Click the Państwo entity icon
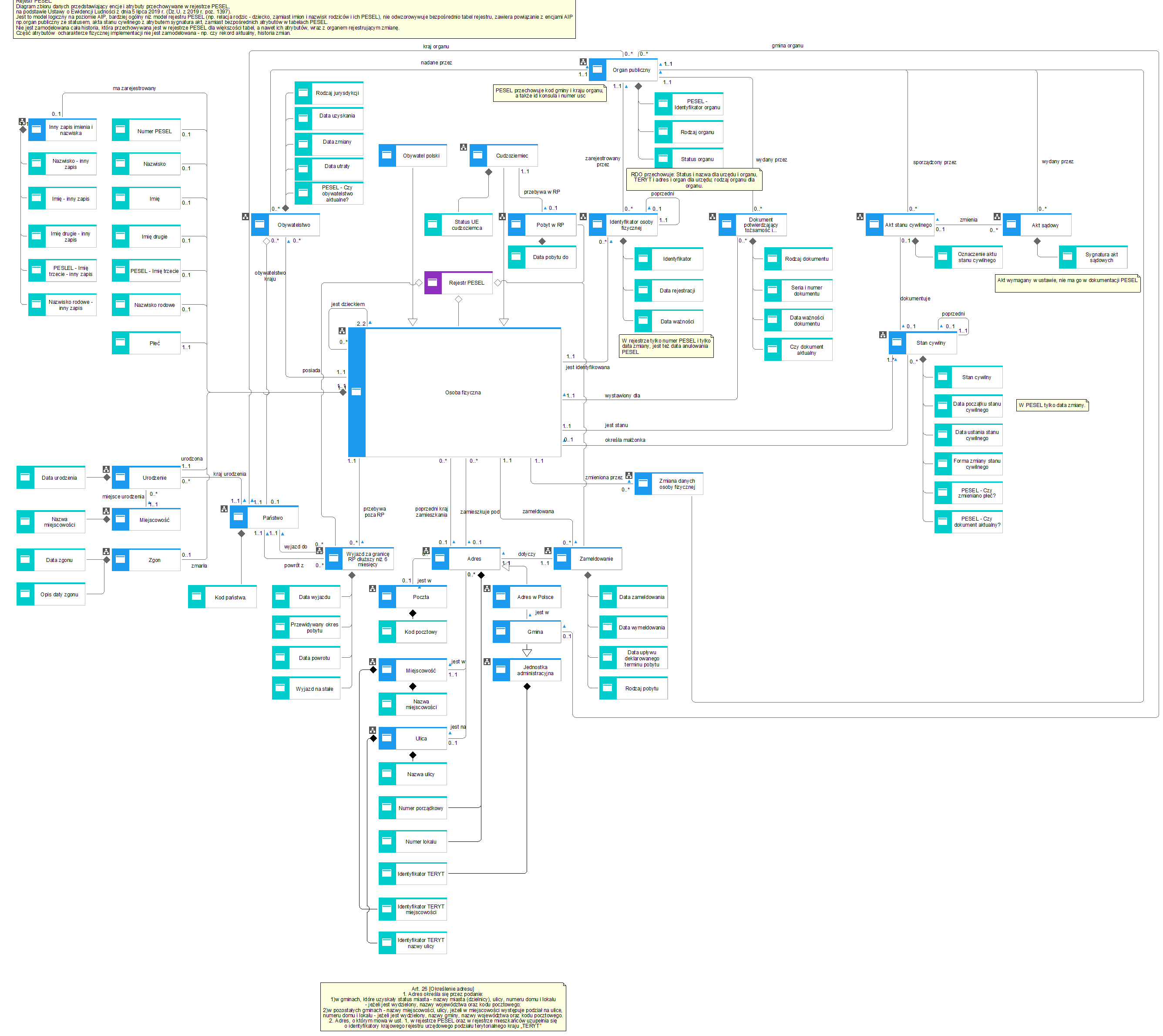1163x1036 pixels. 239,518
